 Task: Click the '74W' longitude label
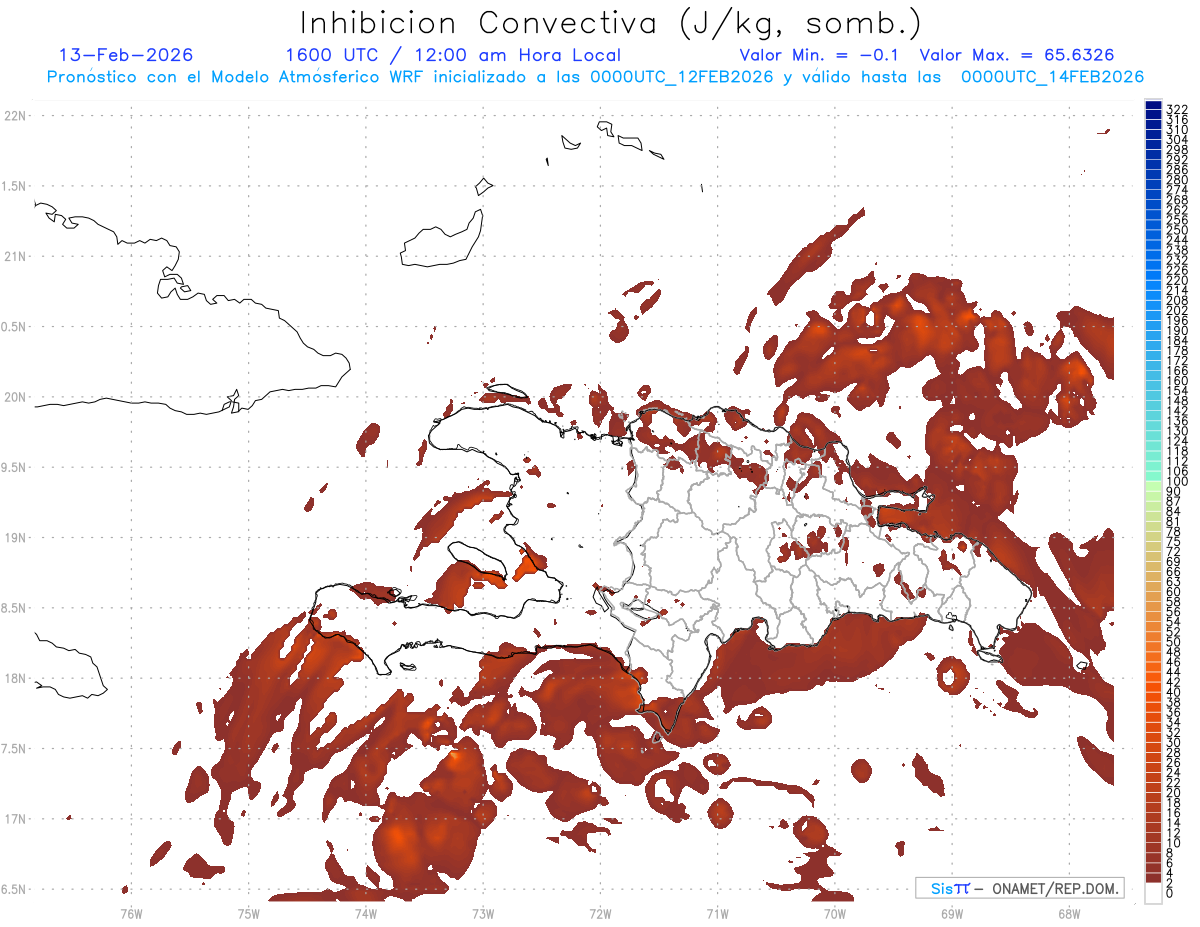pyautogui.click(x=366, y=913)
